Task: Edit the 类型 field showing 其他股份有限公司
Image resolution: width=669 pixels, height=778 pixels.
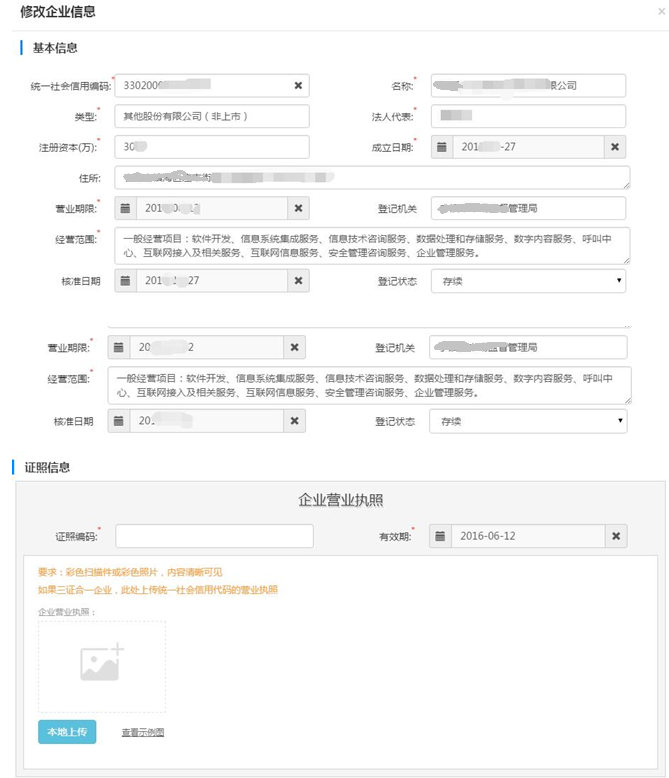Action: click(212, 116)
